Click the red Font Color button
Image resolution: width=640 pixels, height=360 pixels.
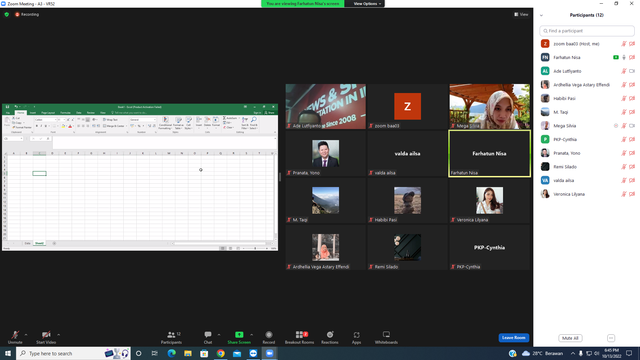tap(70, 126)
